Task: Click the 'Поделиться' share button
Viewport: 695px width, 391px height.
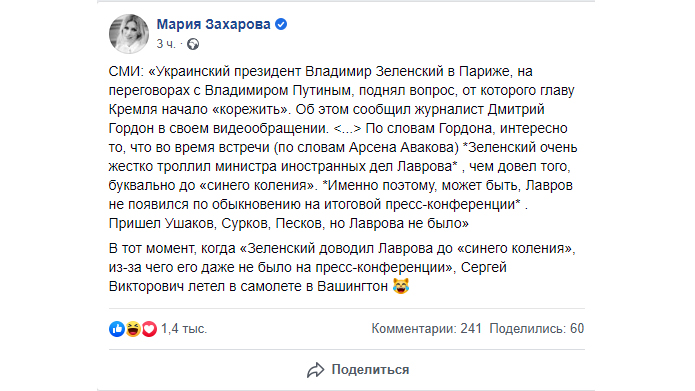Action: pos(358,370)
